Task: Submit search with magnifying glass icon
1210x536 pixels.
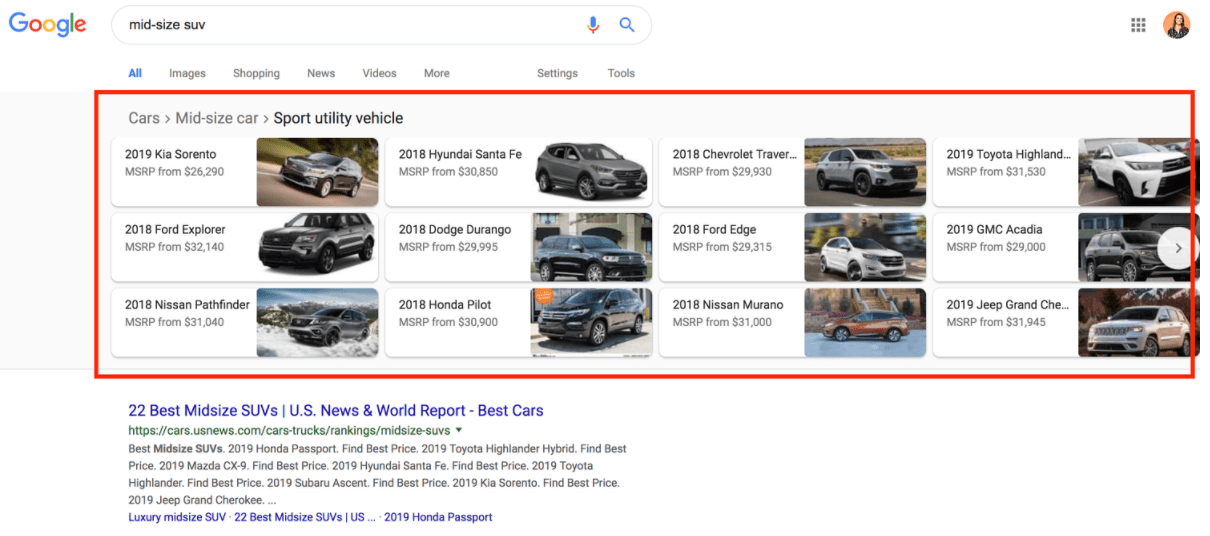Action: (627, 25)
